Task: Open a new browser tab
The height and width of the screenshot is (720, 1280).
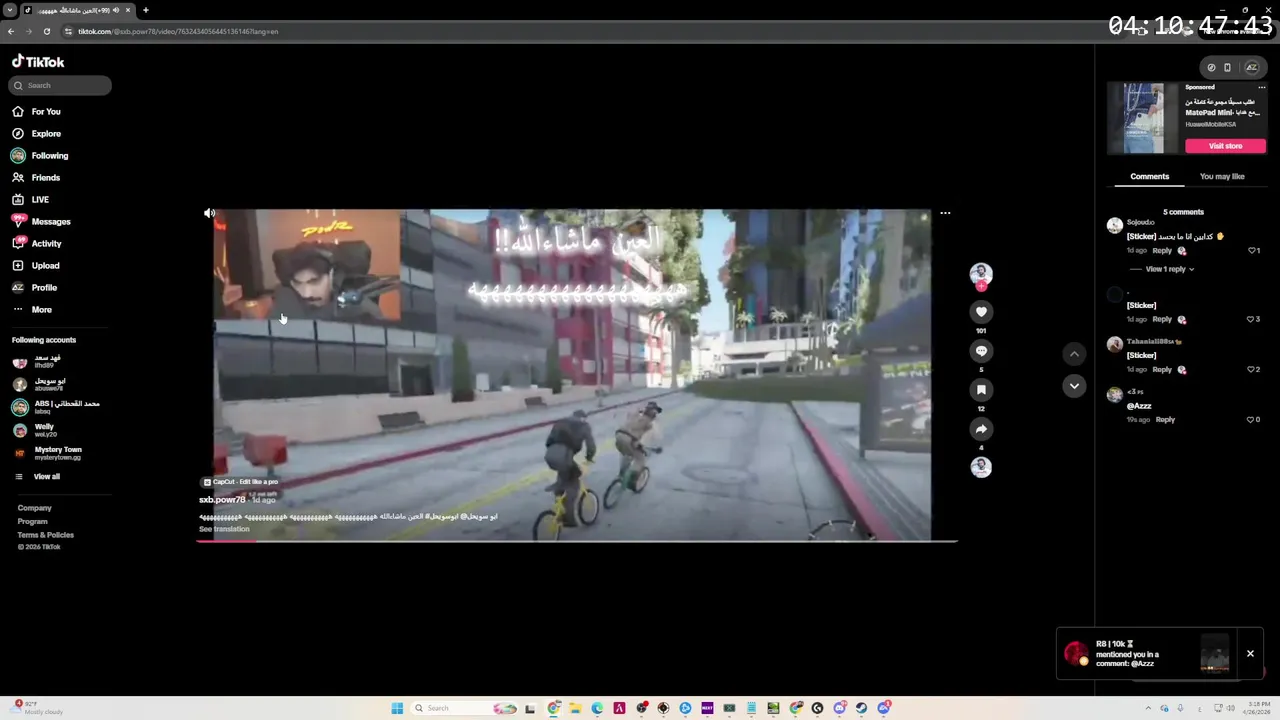Action: click(x=146, y=10)
